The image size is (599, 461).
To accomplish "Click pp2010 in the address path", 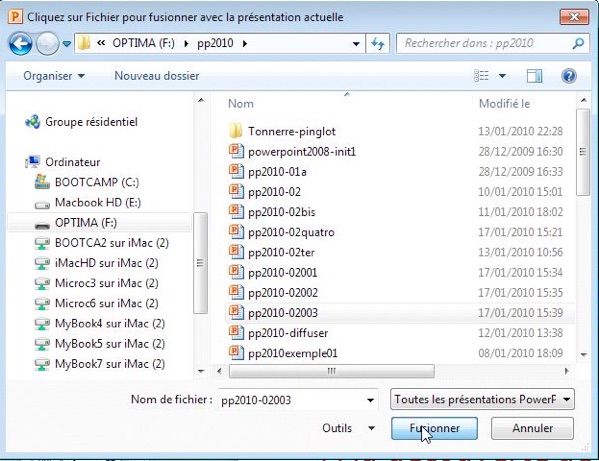I will [215, 43].
